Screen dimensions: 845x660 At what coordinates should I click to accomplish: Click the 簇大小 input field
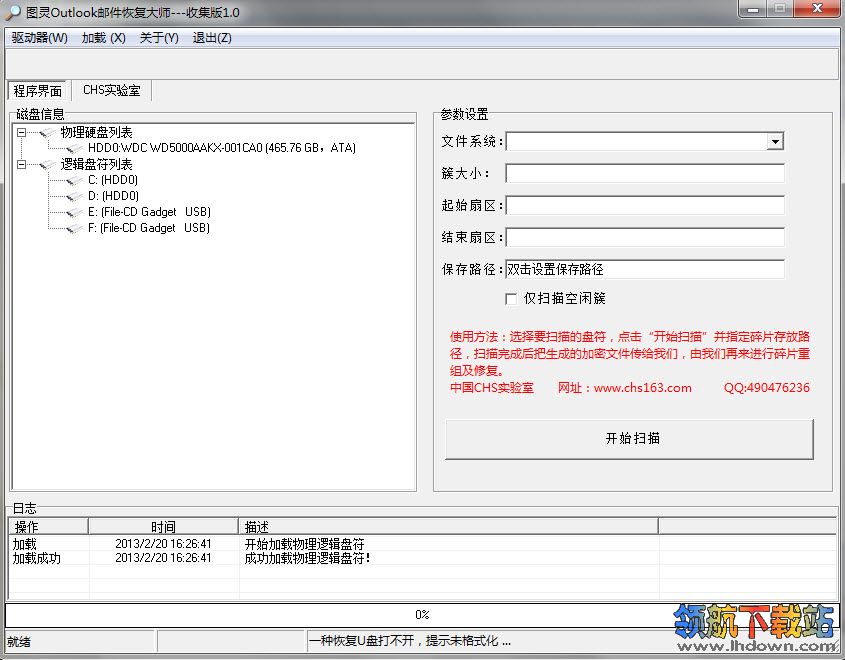(x=645, y=173)
